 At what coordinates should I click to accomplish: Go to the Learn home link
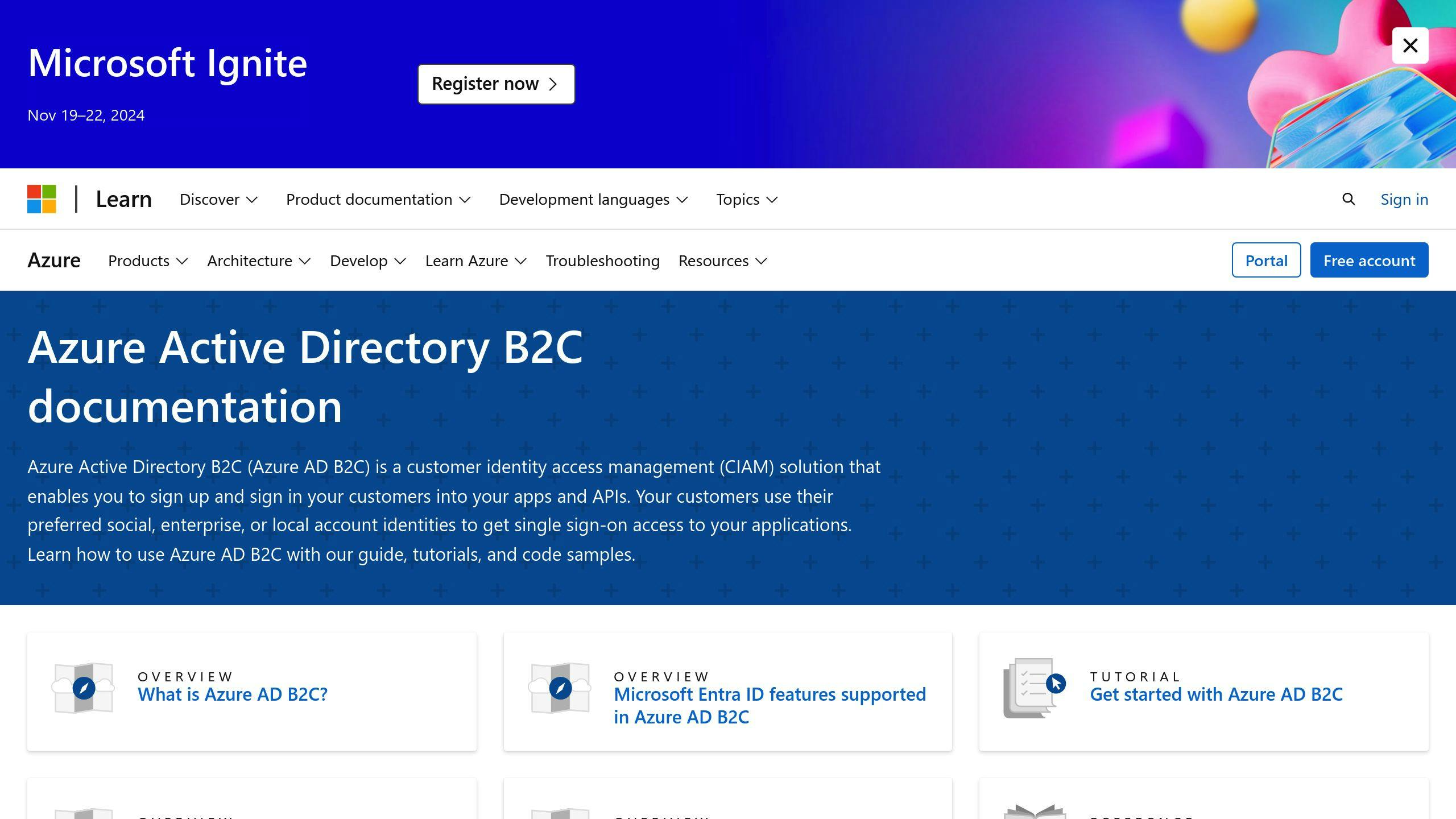coord(123,199)
